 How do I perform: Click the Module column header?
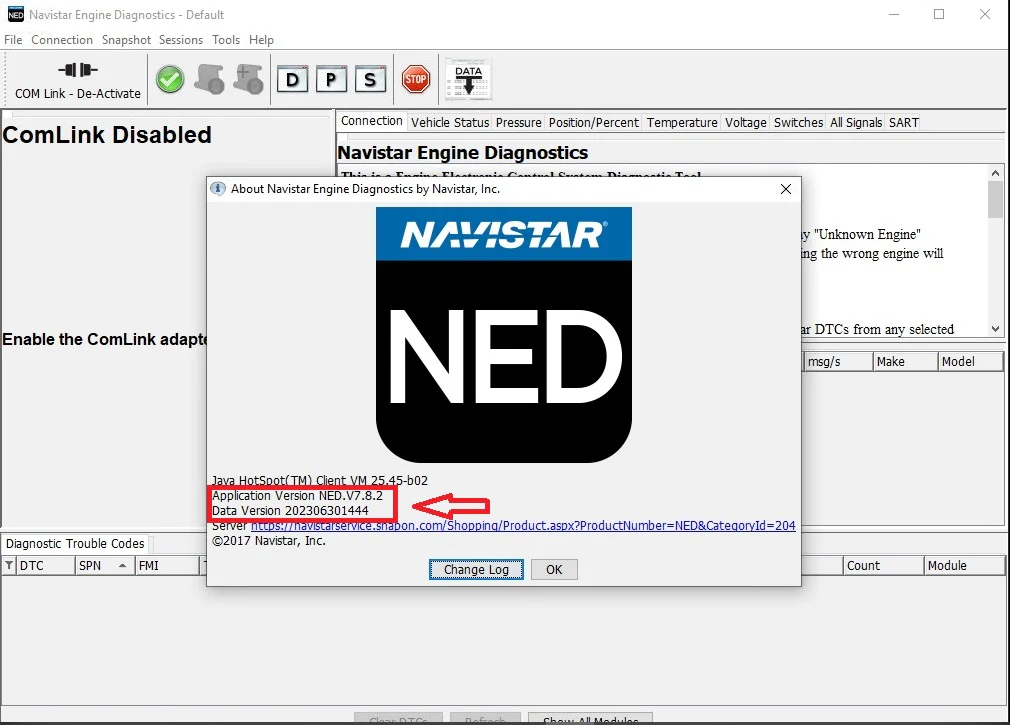(964, 565)
